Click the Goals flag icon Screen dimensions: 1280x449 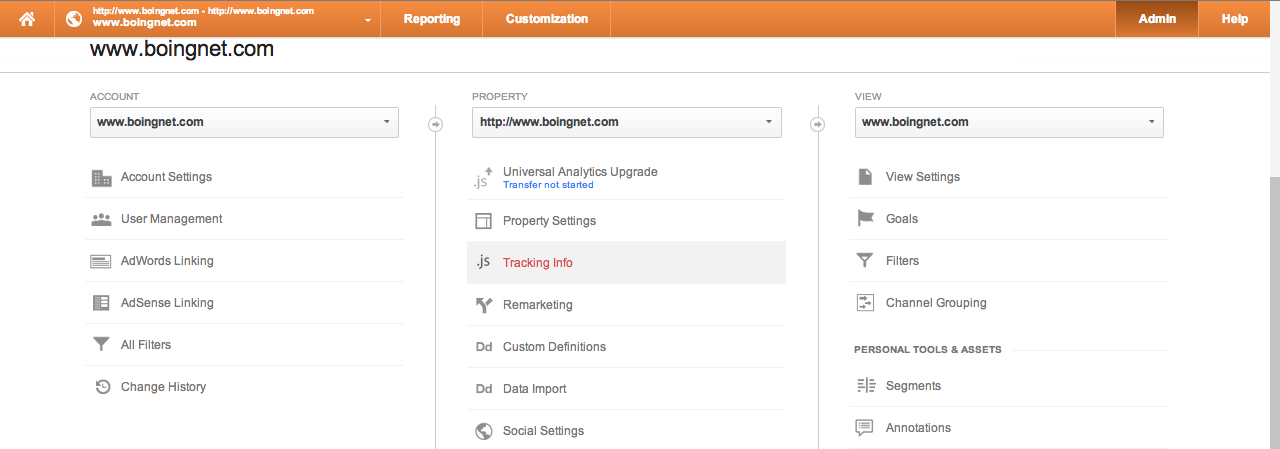865,219
